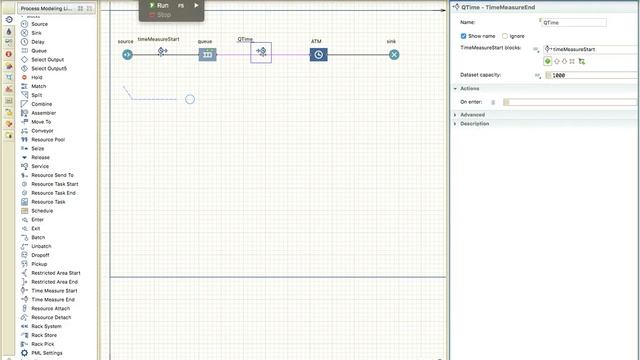Pick the Delay block from the palette

click(x=33, y=42)
